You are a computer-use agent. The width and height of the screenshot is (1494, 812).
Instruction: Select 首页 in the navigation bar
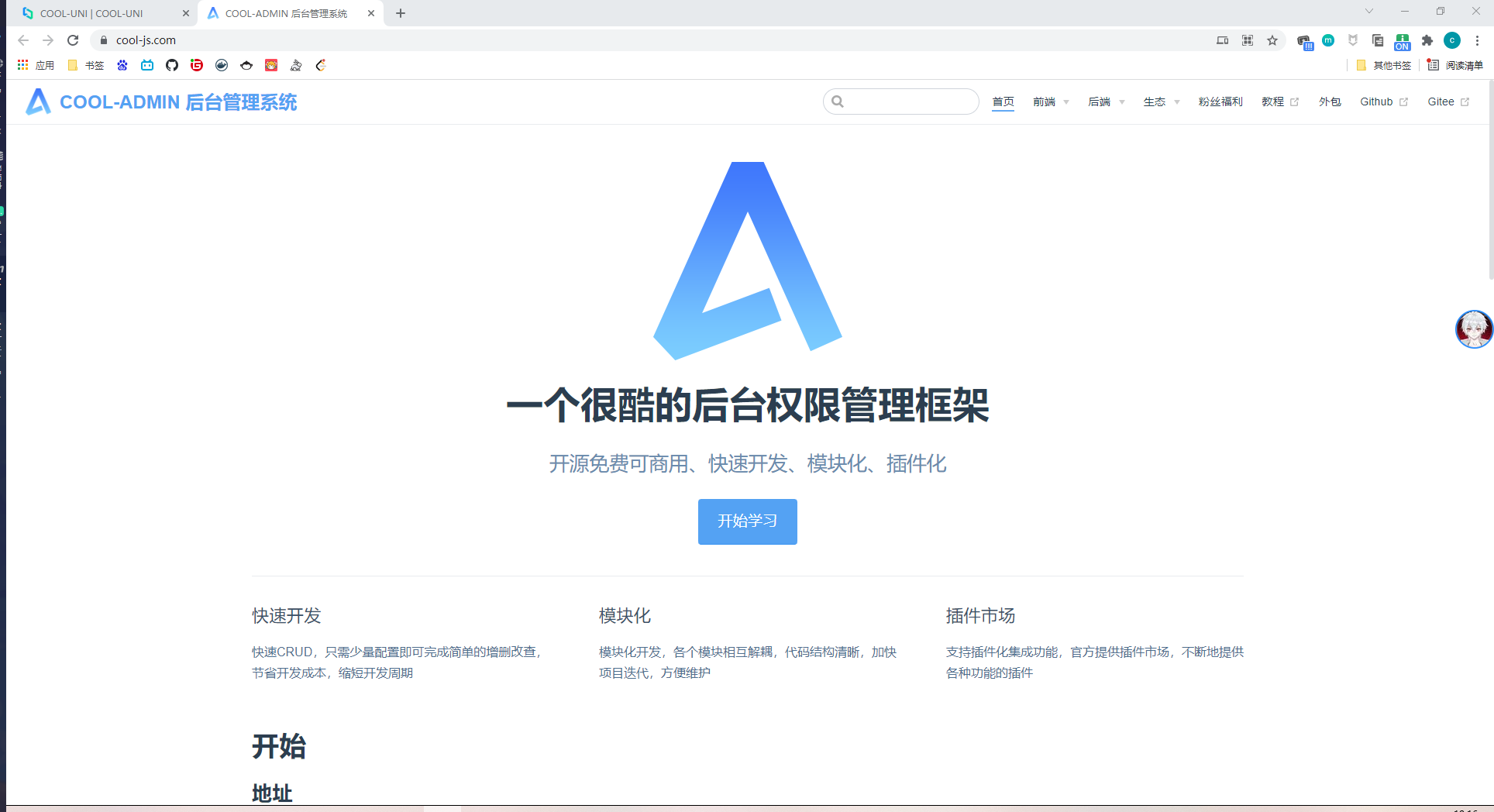[x=1003, y=101]
